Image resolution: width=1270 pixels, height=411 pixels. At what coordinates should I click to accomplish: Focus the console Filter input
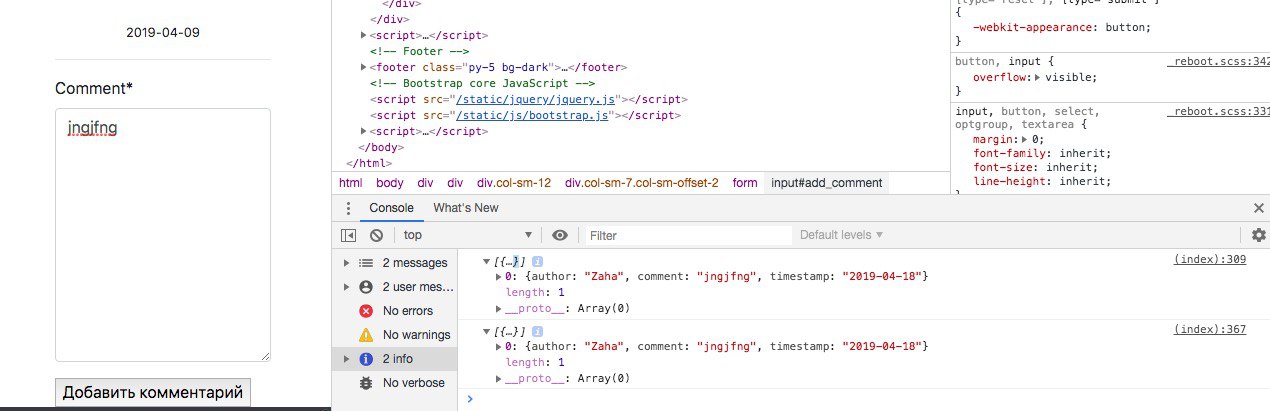pos(687,235)
